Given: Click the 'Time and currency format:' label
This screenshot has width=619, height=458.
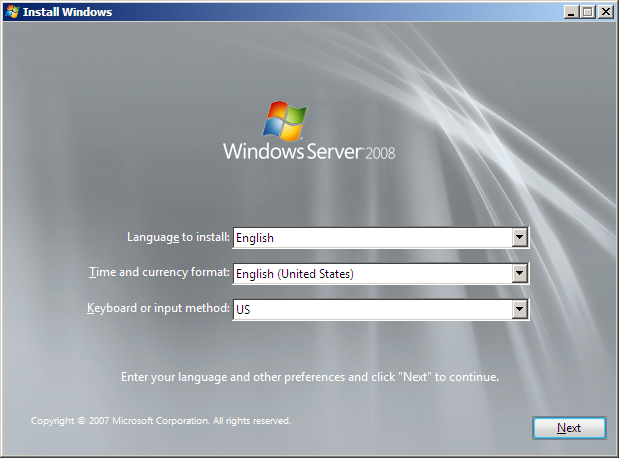Looking at the screenshot, I should click(159, 272).
